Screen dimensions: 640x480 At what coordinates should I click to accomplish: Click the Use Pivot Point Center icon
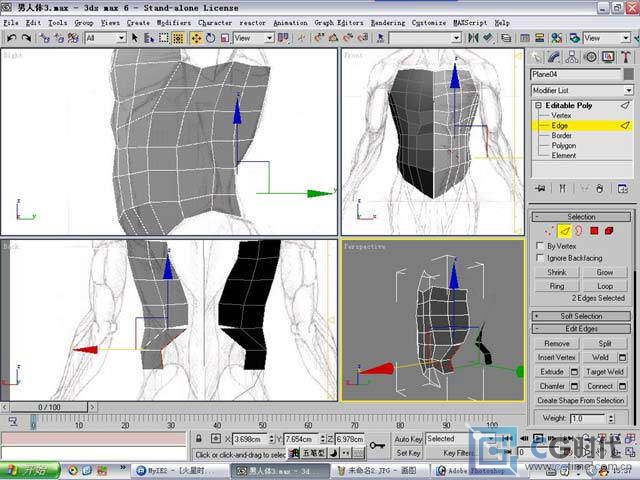point(283,38)
